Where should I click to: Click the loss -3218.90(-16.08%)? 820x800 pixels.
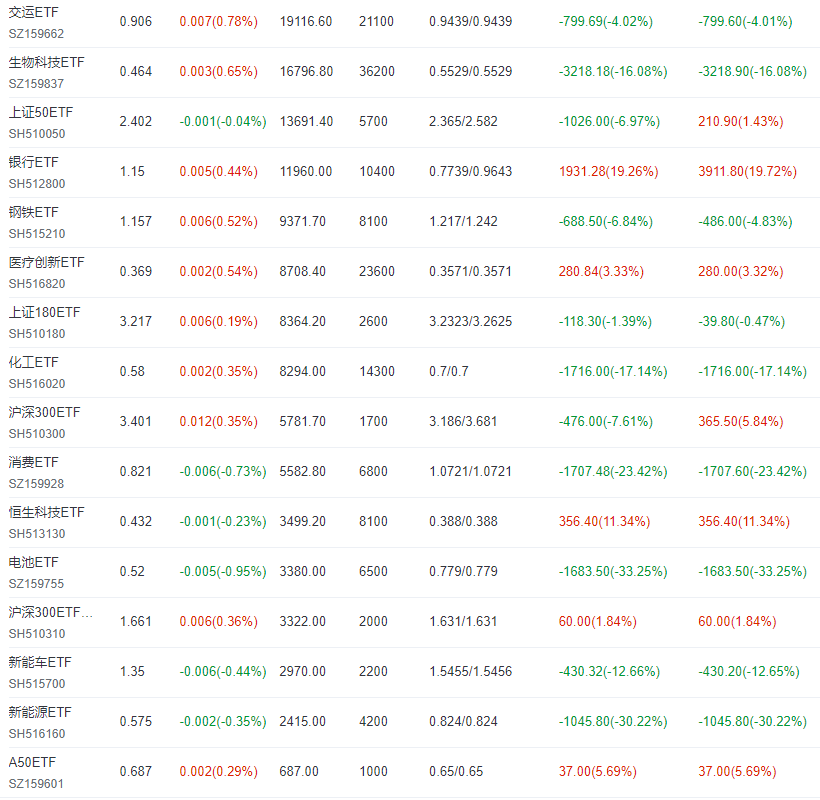[752, 71]
